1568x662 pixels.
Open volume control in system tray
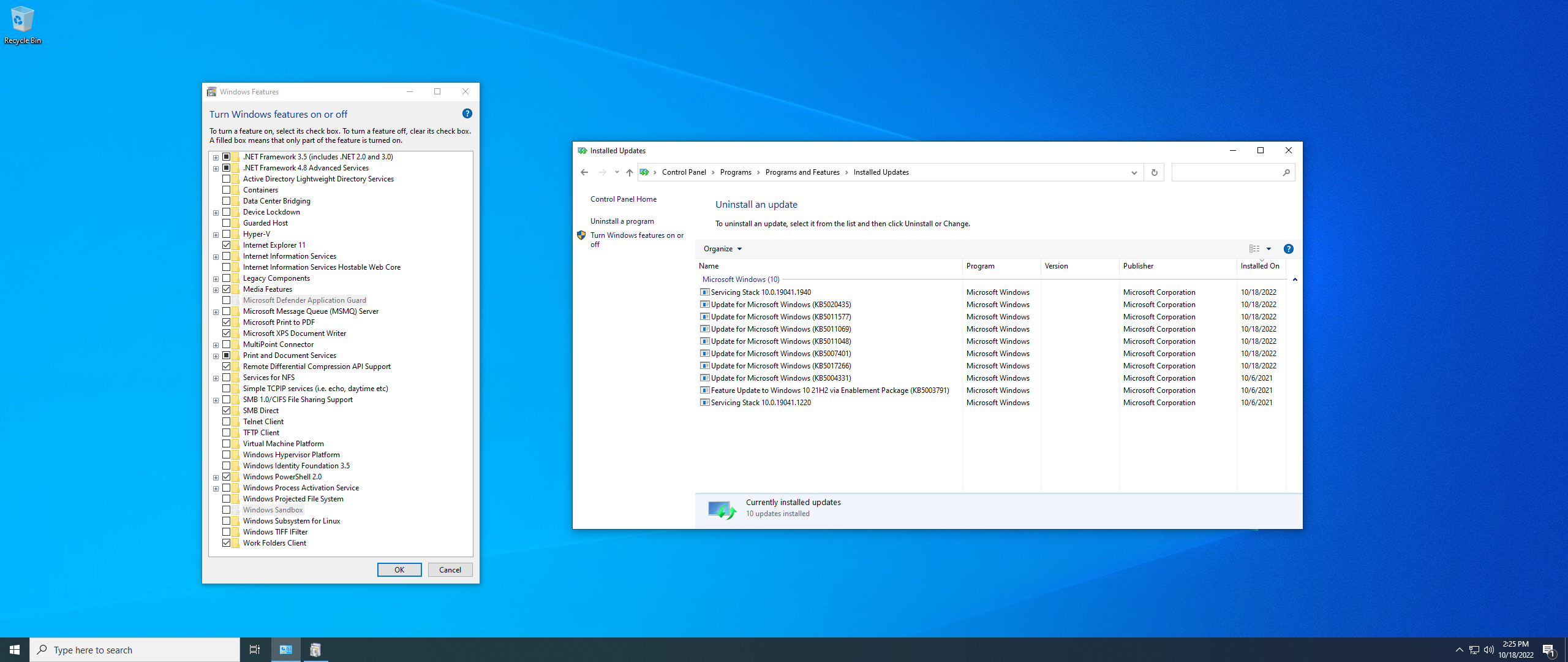[1488, 650]
